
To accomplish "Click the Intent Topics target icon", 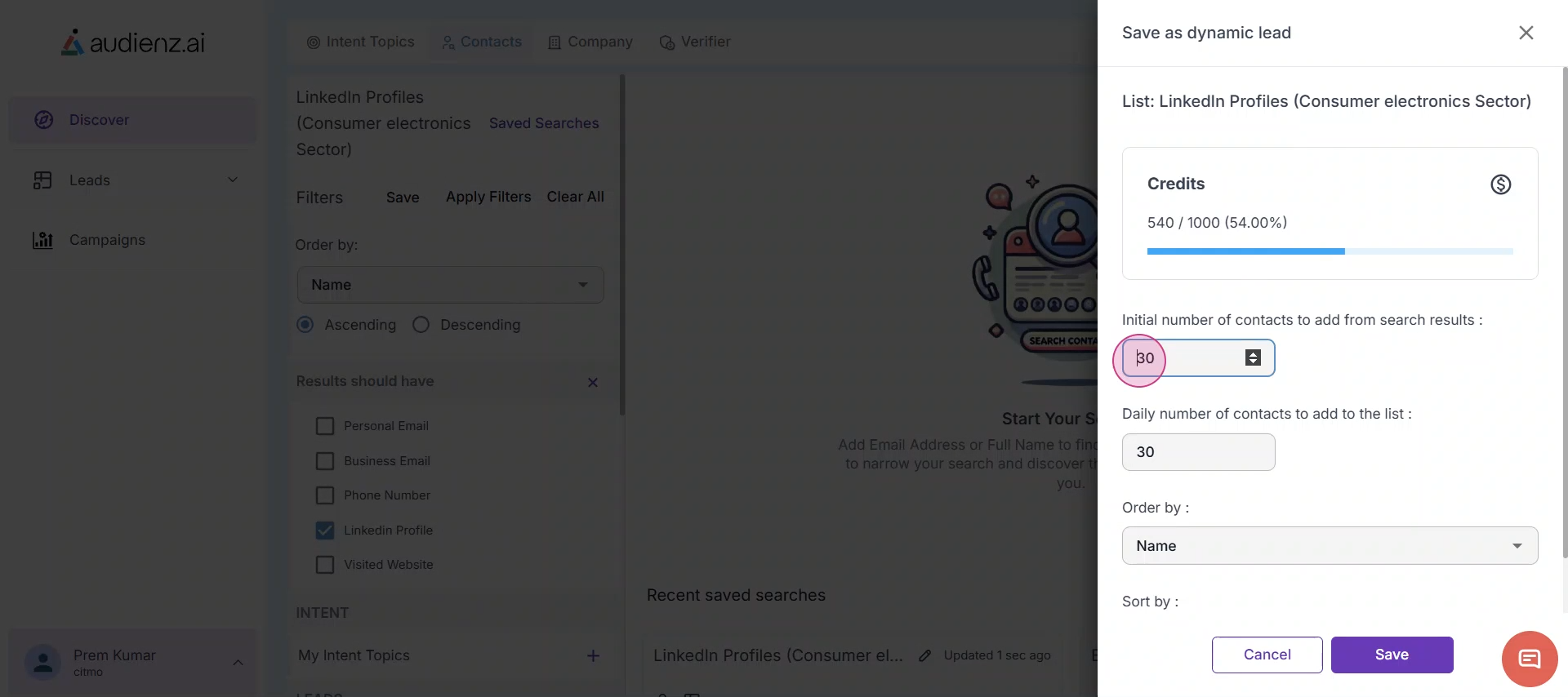I will (x=314, y=42).
